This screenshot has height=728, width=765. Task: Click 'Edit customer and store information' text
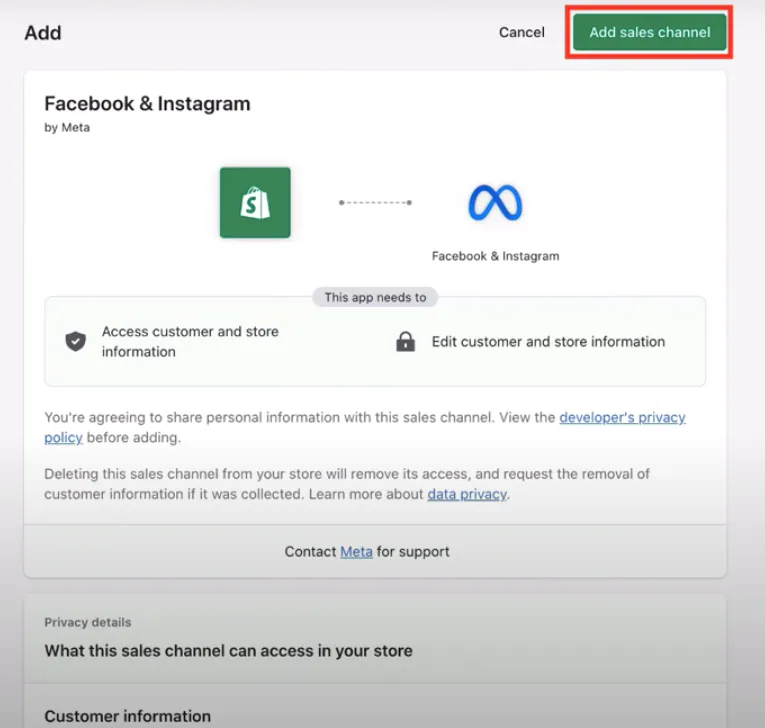tap(548, 342)
